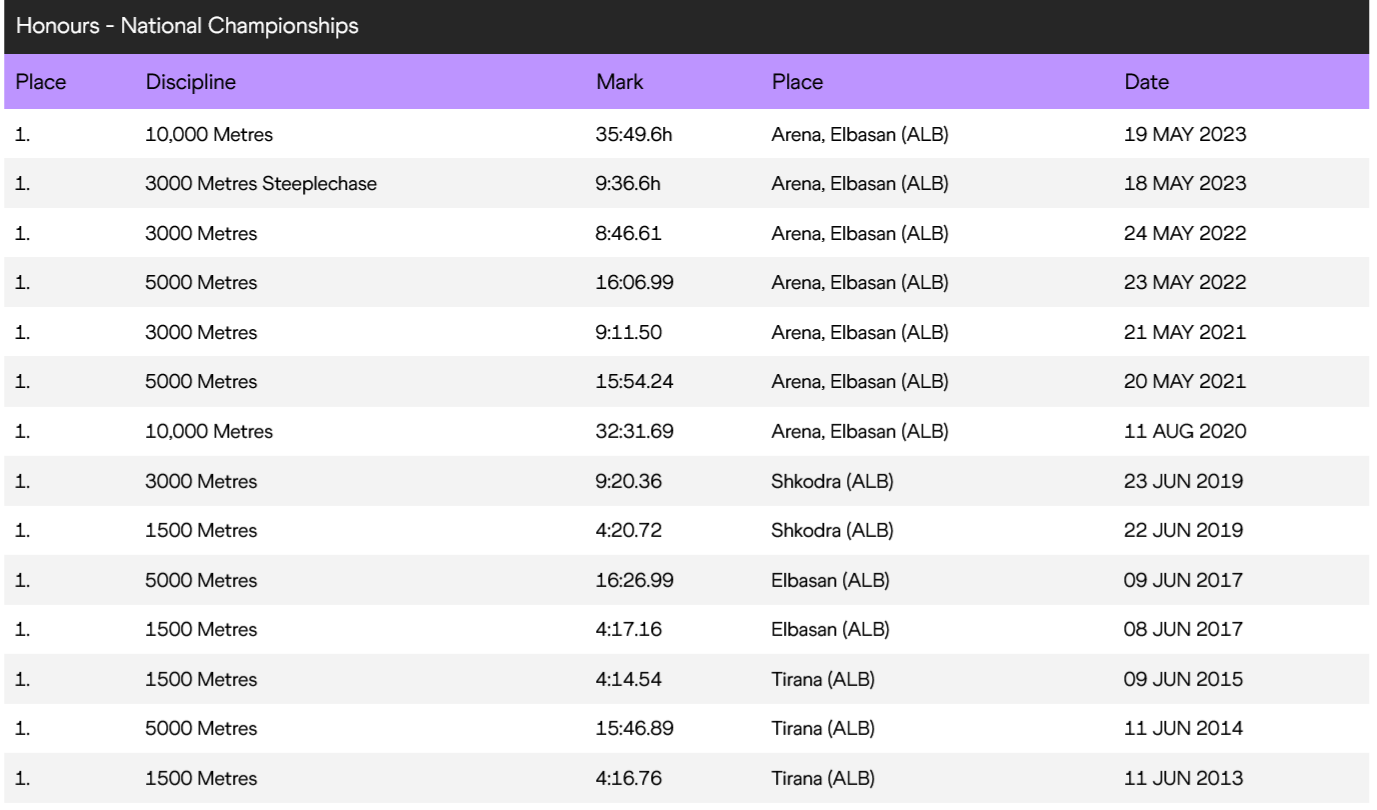Click the 35:49.6h mark result

click(634, 134)
